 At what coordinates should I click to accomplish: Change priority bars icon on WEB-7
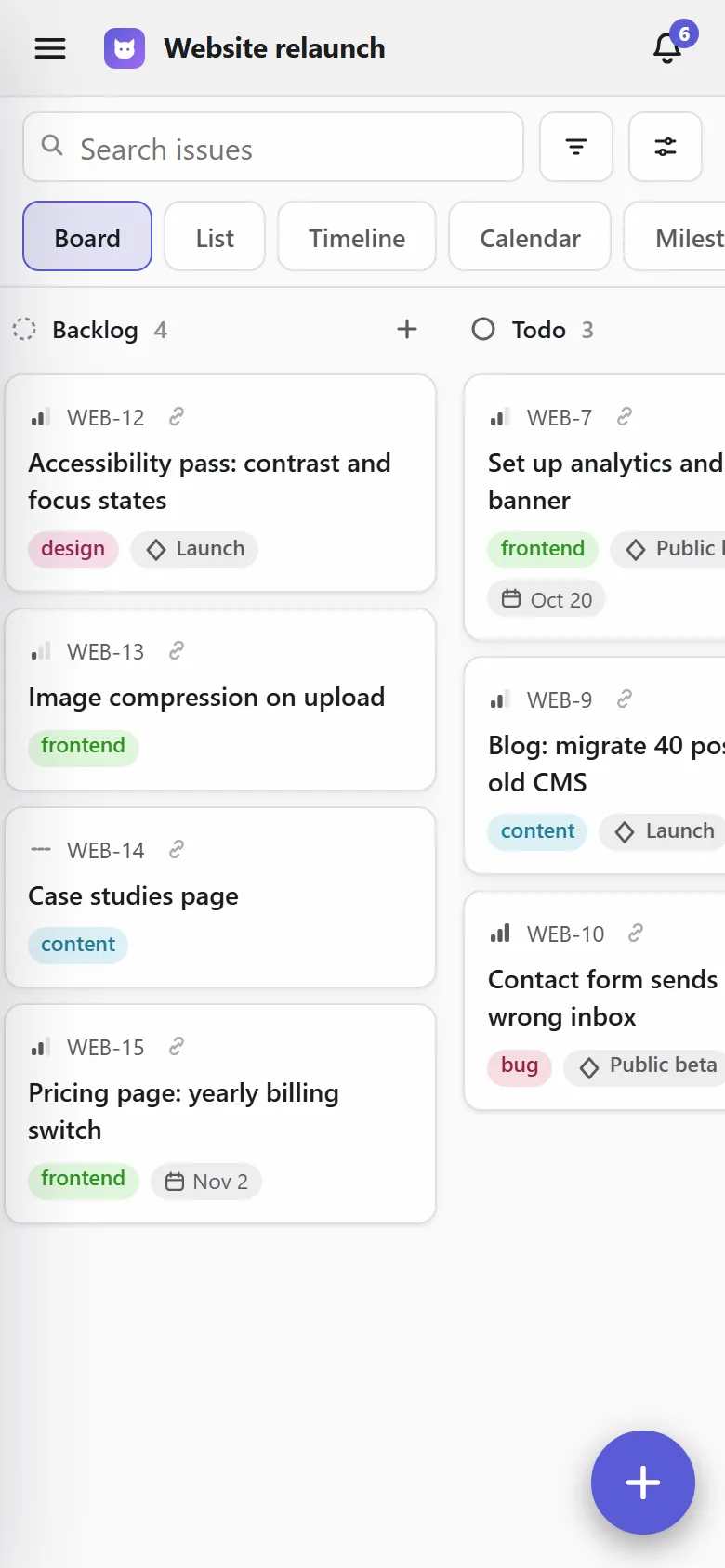point(500,418)
